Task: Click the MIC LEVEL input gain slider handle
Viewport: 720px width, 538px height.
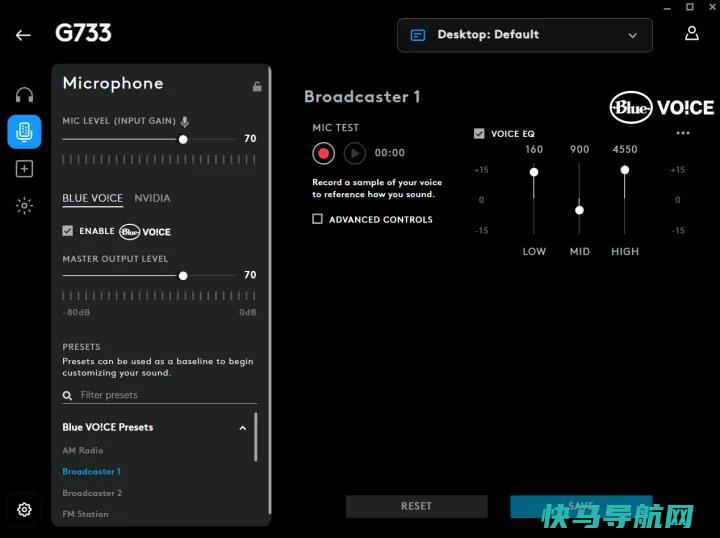Action: [x=183, y=139]
